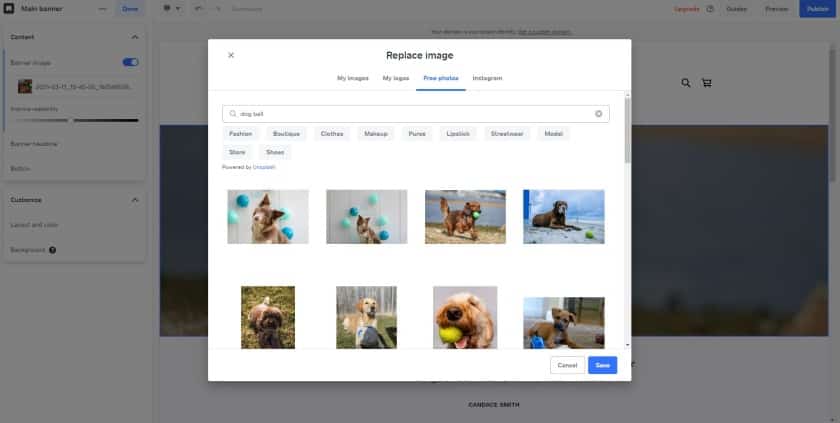Open Layout and color settings
The width and height of the screenshot is (840, 423).
[x=34, y=225]
